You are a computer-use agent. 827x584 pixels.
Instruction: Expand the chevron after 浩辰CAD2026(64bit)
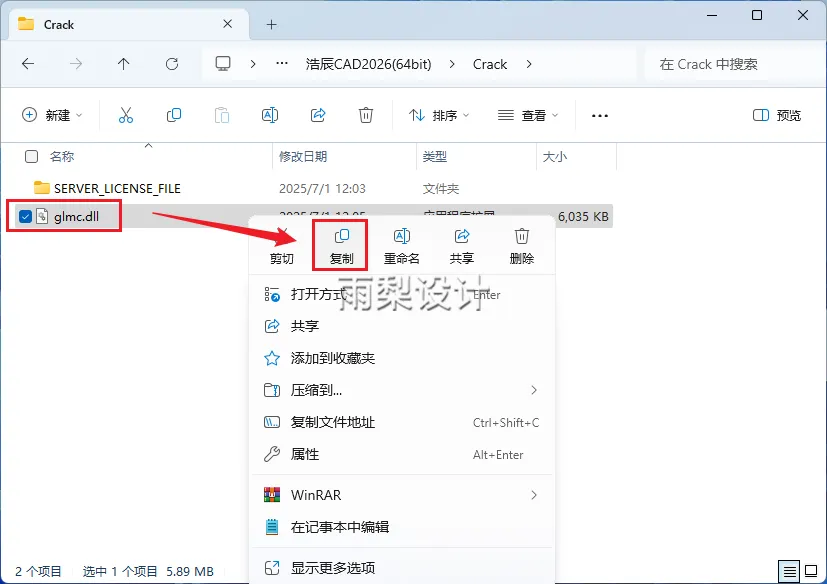tap(452, 64)
